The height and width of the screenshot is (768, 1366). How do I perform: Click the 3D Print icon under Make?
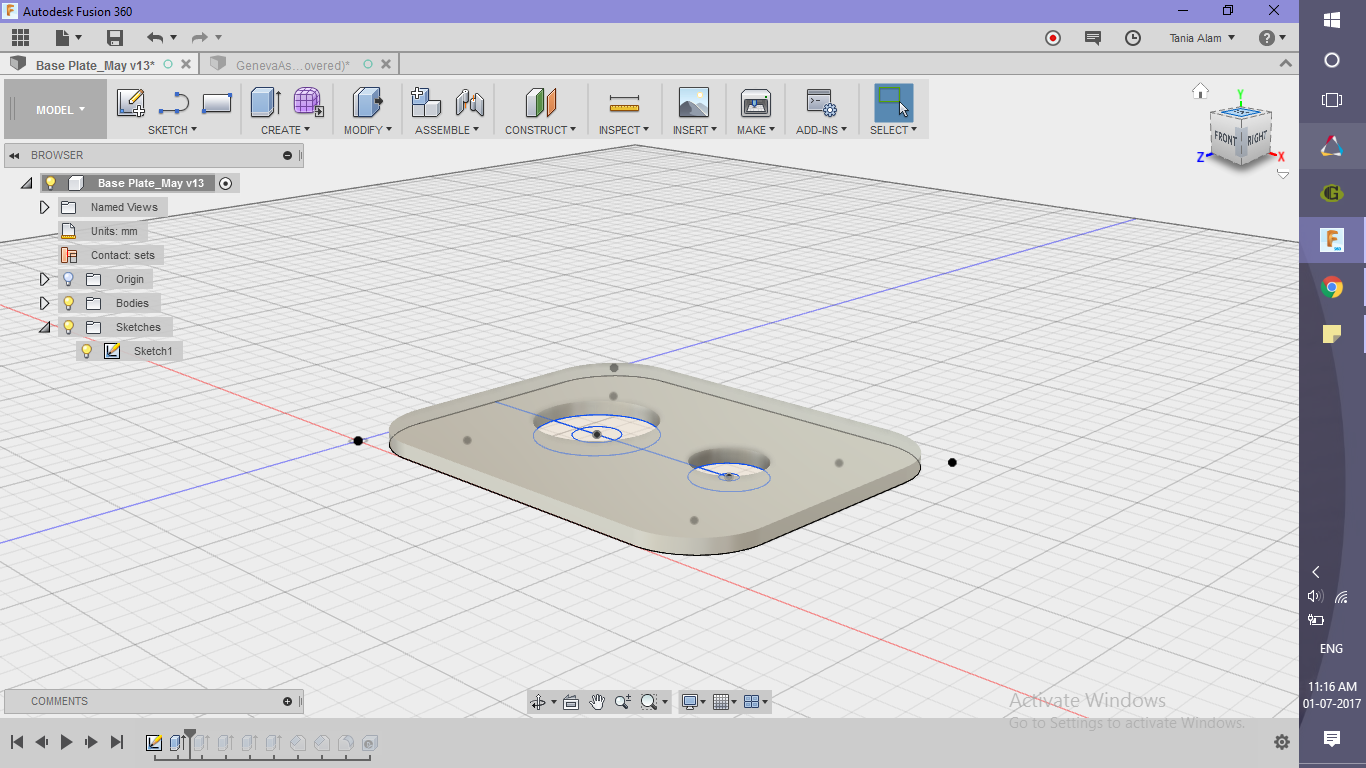(755, 103)
